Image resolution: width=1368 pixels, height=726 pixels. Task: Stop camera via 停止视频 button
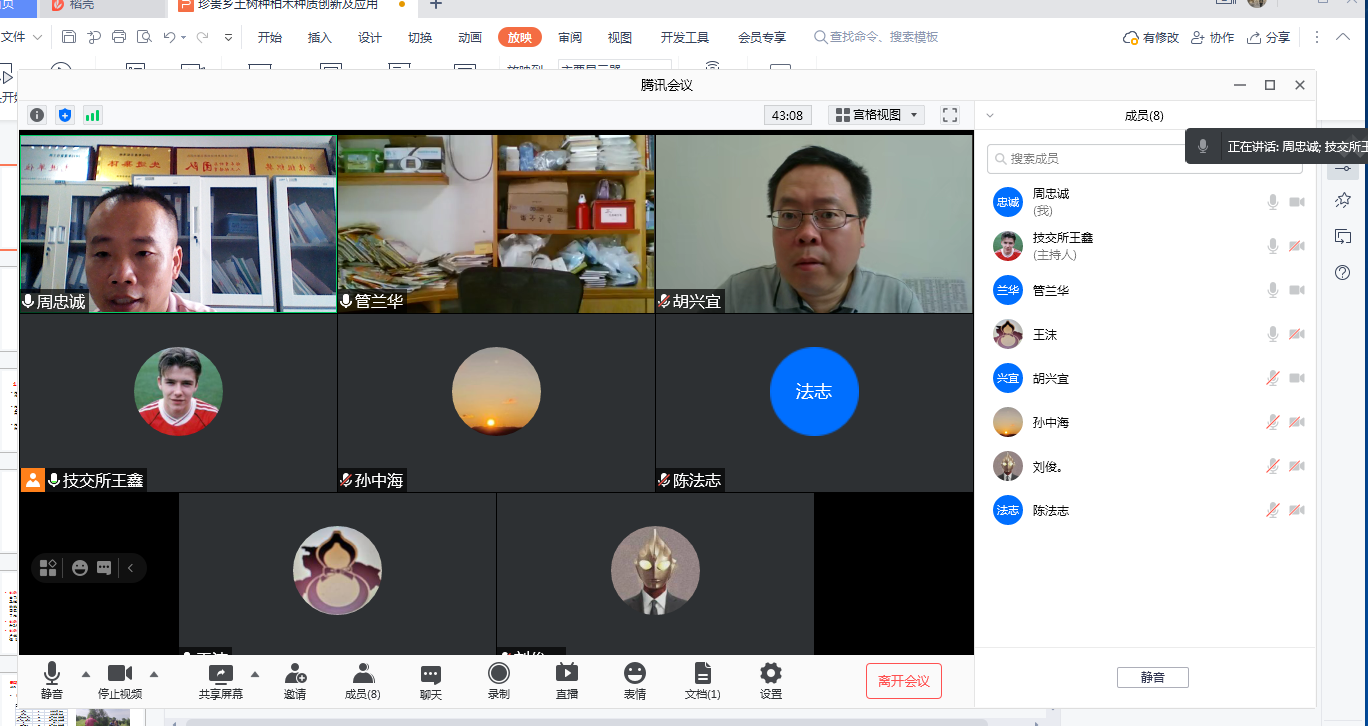120,680
